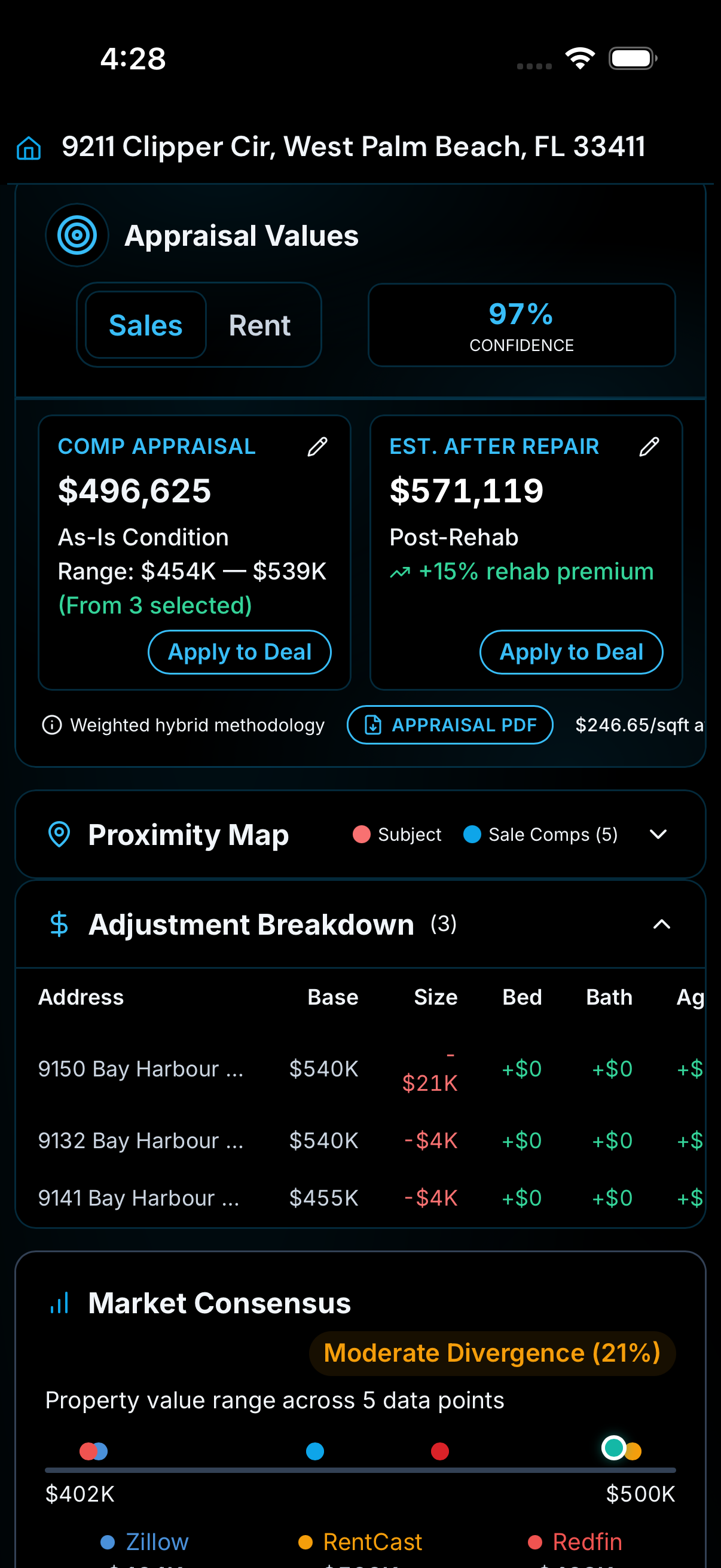The image size is (721, 1568).
Task: Expand the Proximity Map section chevron
Action: [658, 834]
